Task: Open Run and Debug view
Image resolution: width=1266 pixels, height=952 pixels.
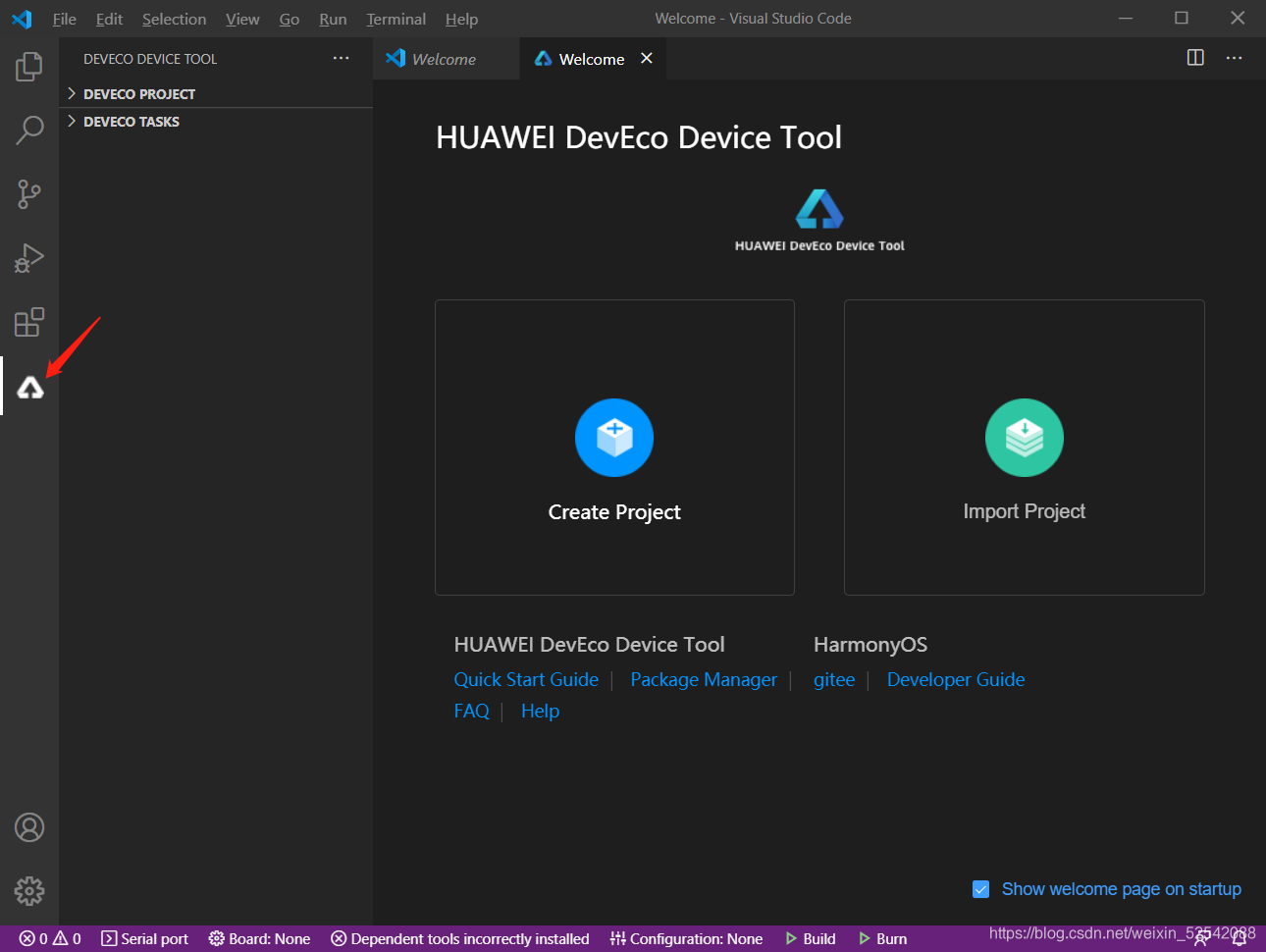Action: click(x=29, y=258)
